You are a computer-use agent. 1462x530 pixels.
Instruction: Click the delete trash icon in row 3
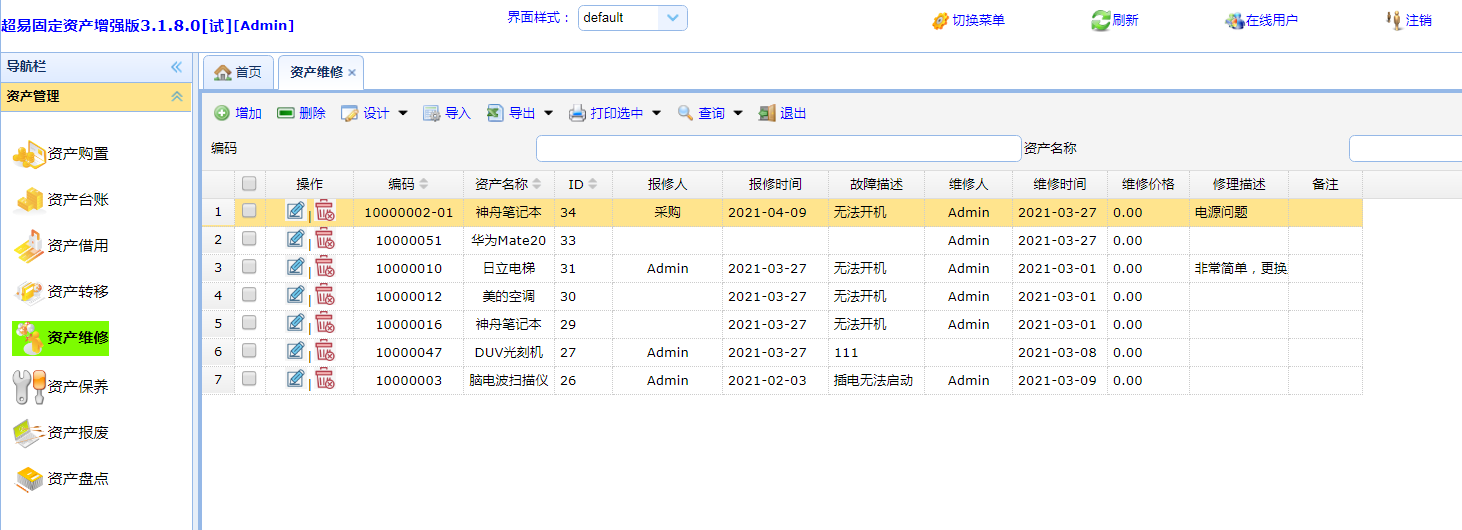click(x=325, y=267)
